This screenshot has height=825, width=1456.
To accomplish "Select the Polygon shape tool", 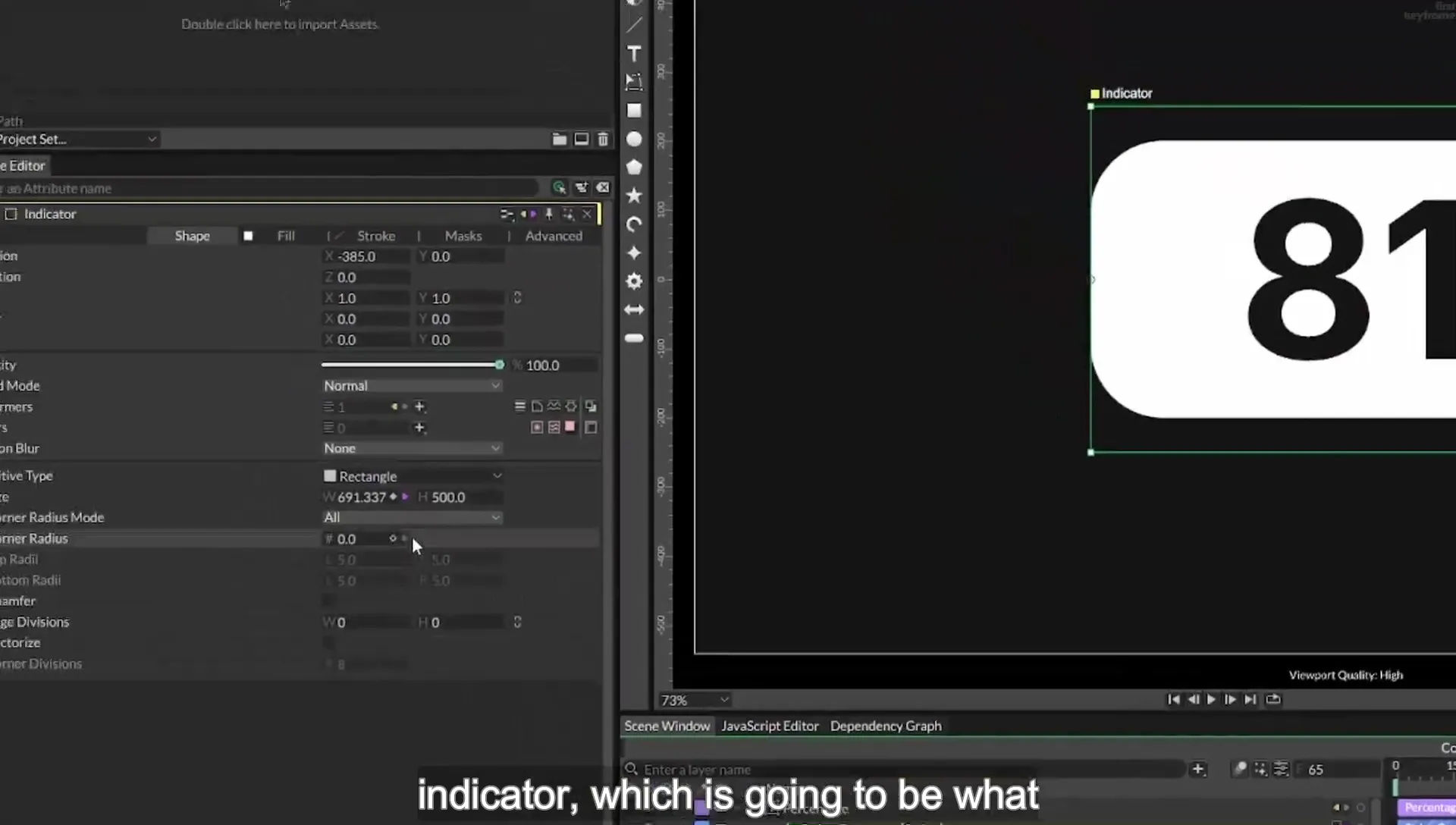I will (x=634, y=168).
